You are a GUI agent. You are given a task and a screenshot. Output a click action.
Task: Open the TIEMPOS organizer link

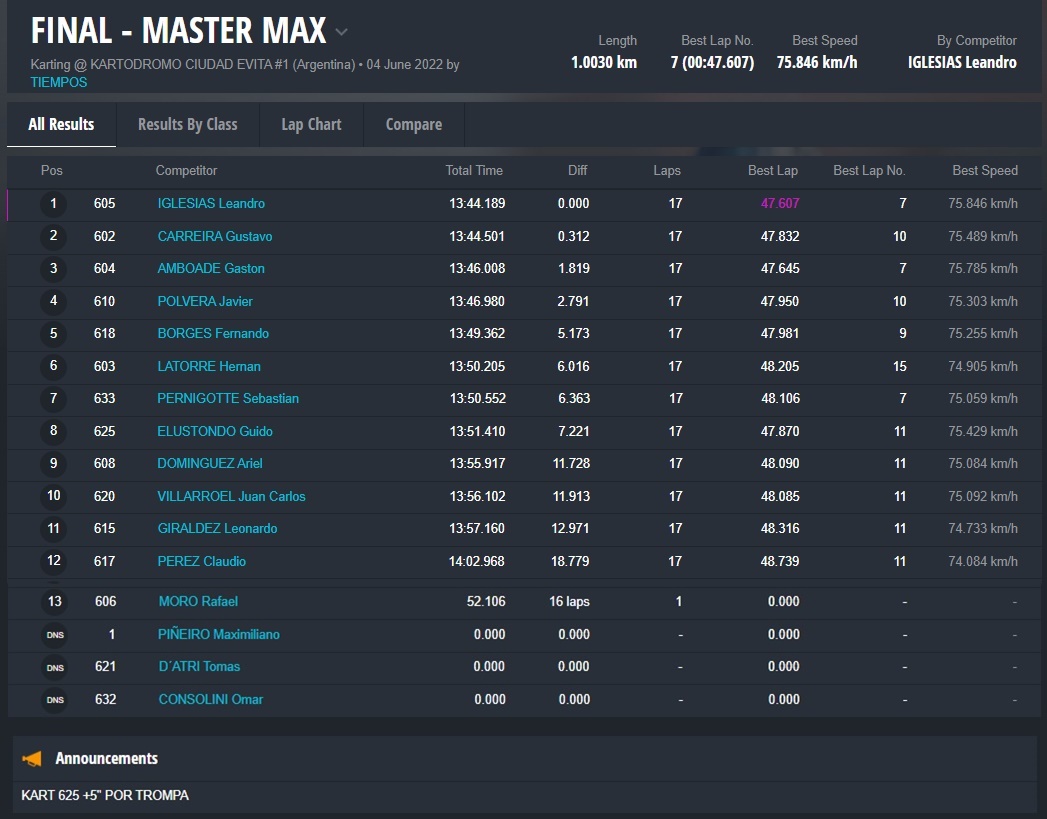59,82
